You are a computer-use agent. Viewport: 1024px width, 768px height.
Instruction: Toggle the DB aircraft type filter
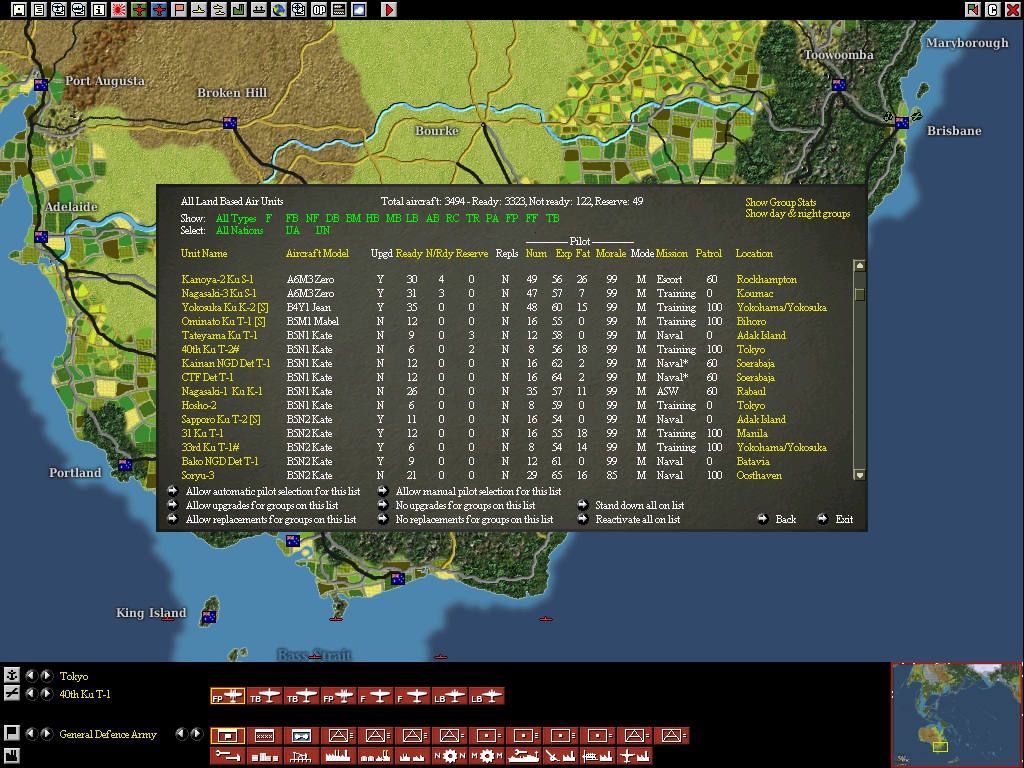(x=332, y=218)
